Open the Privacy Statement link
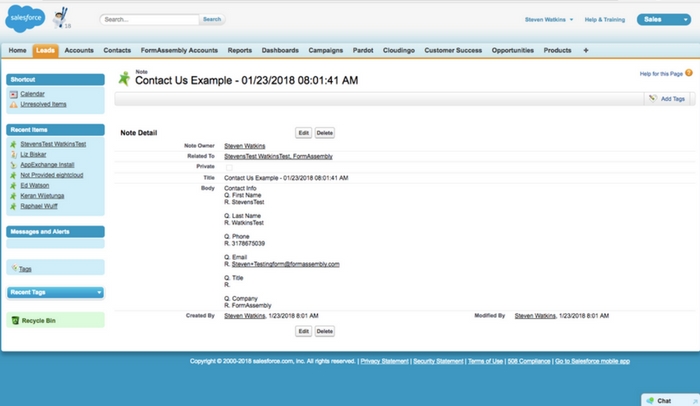Screen dimensions: 700x406 (384, 361)
